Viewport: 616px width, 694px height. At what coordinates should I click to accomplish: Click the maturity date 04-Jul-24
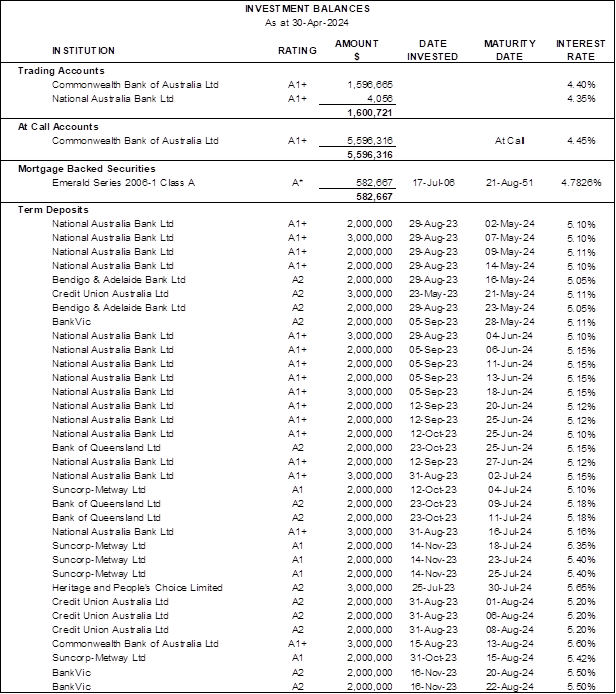(509, 490)
